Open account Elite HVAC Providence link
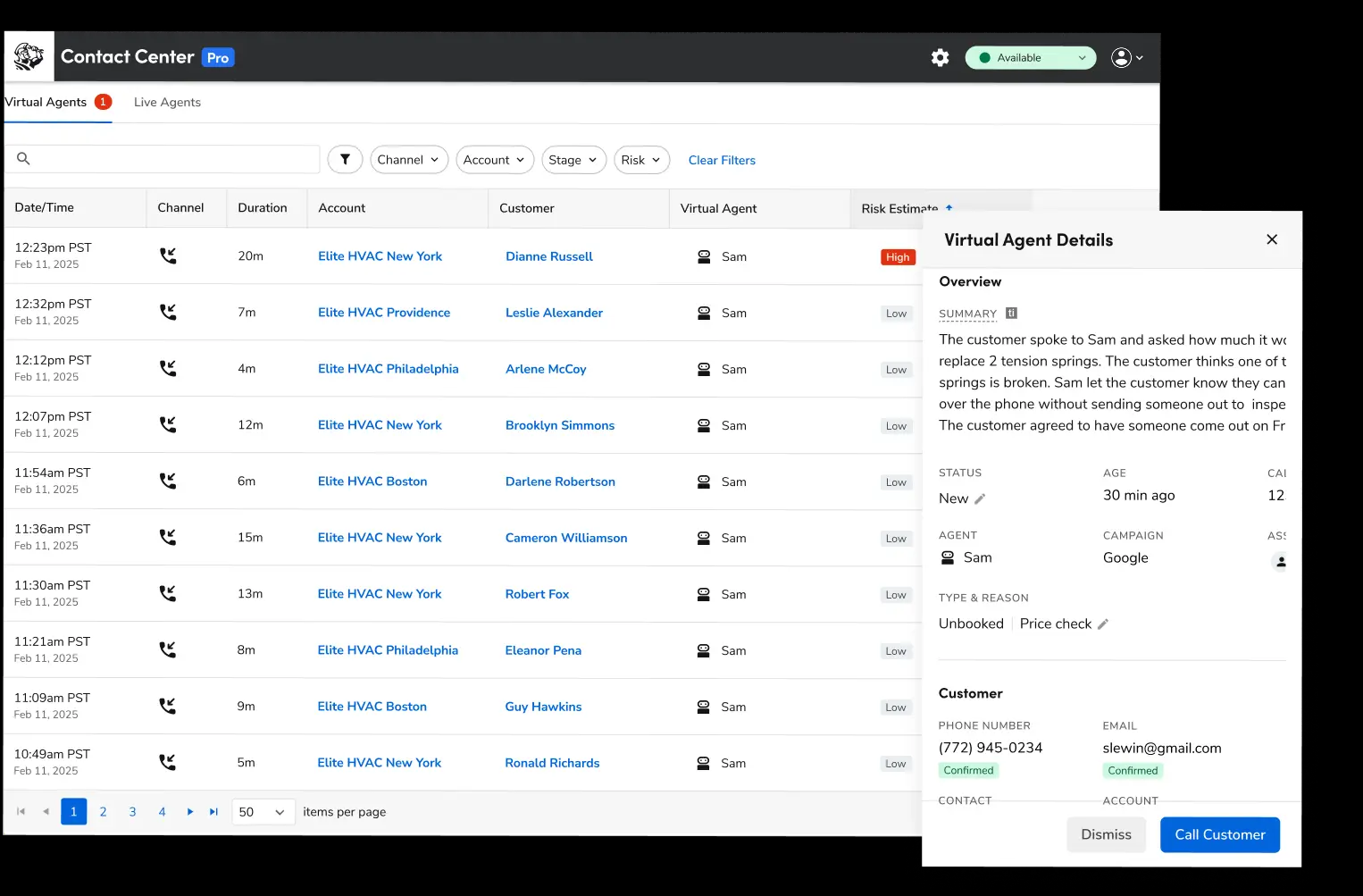 (384, 312)
